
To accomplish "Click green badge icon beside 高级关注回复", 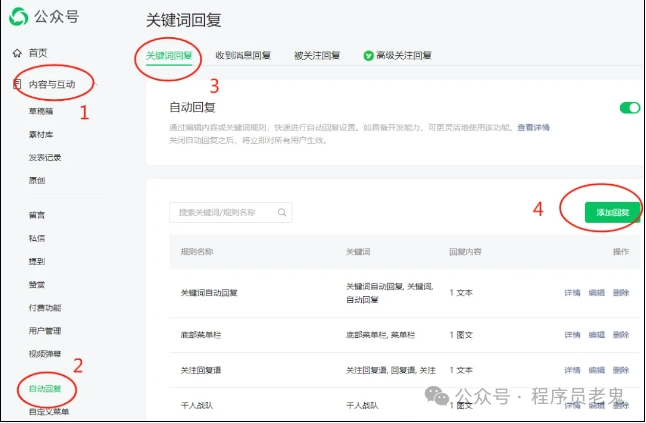I will point(368,56).
